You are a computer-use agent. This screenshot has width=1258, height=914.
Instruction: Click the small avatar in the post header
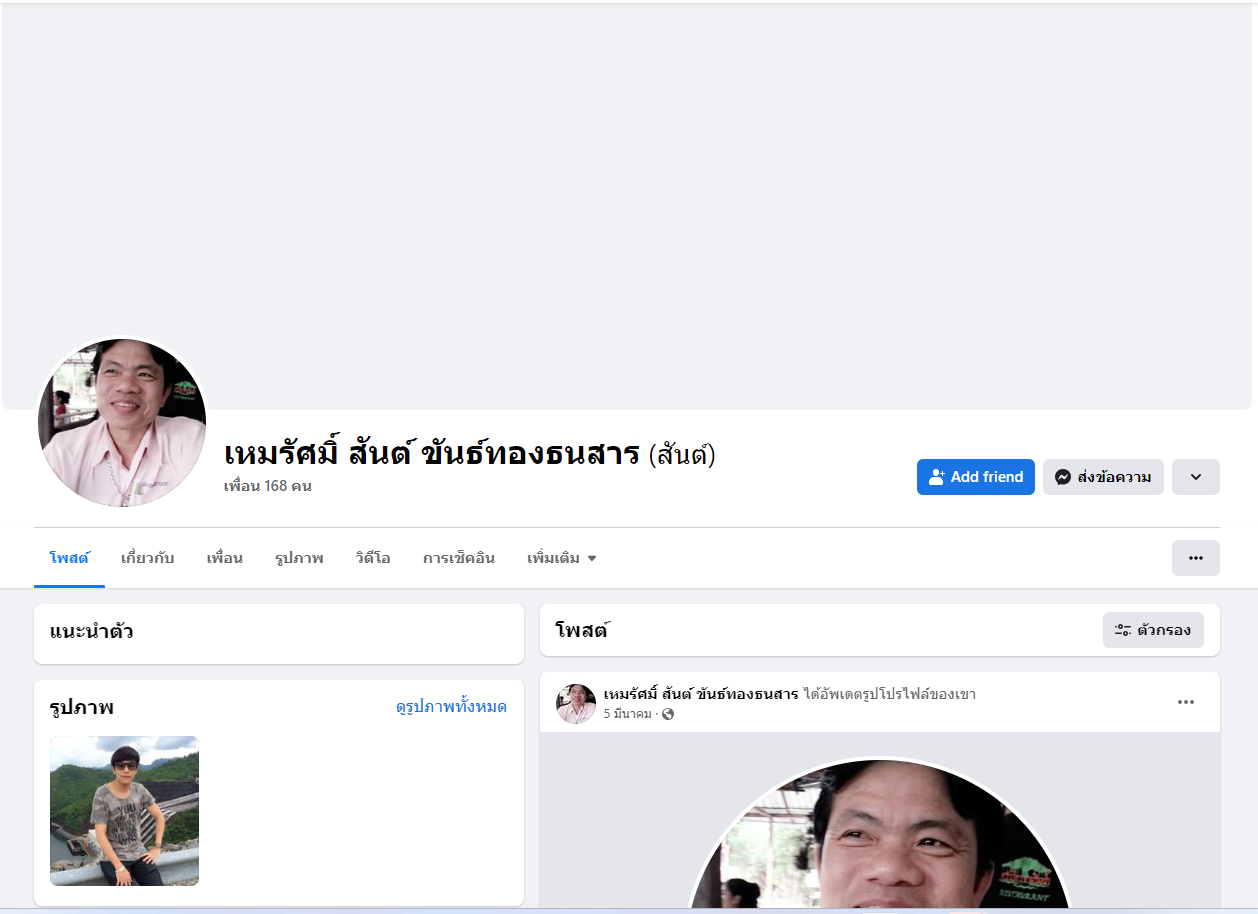576,704
